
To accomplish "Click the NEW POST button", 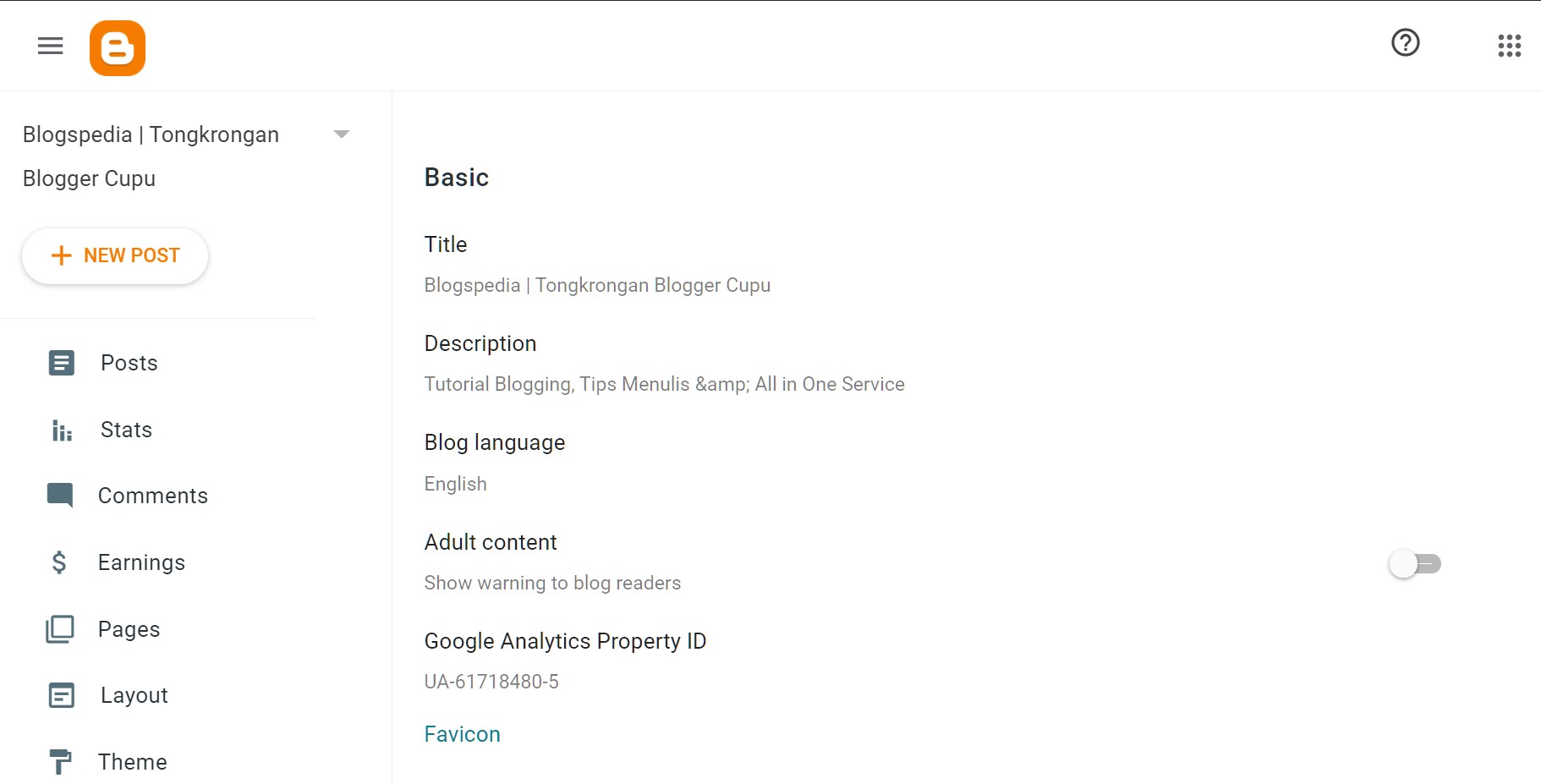I will click(115, 255).
